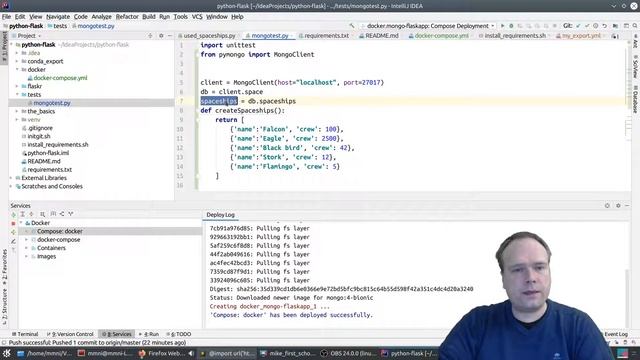Expand the Containers node in Services

click(27, 248)
